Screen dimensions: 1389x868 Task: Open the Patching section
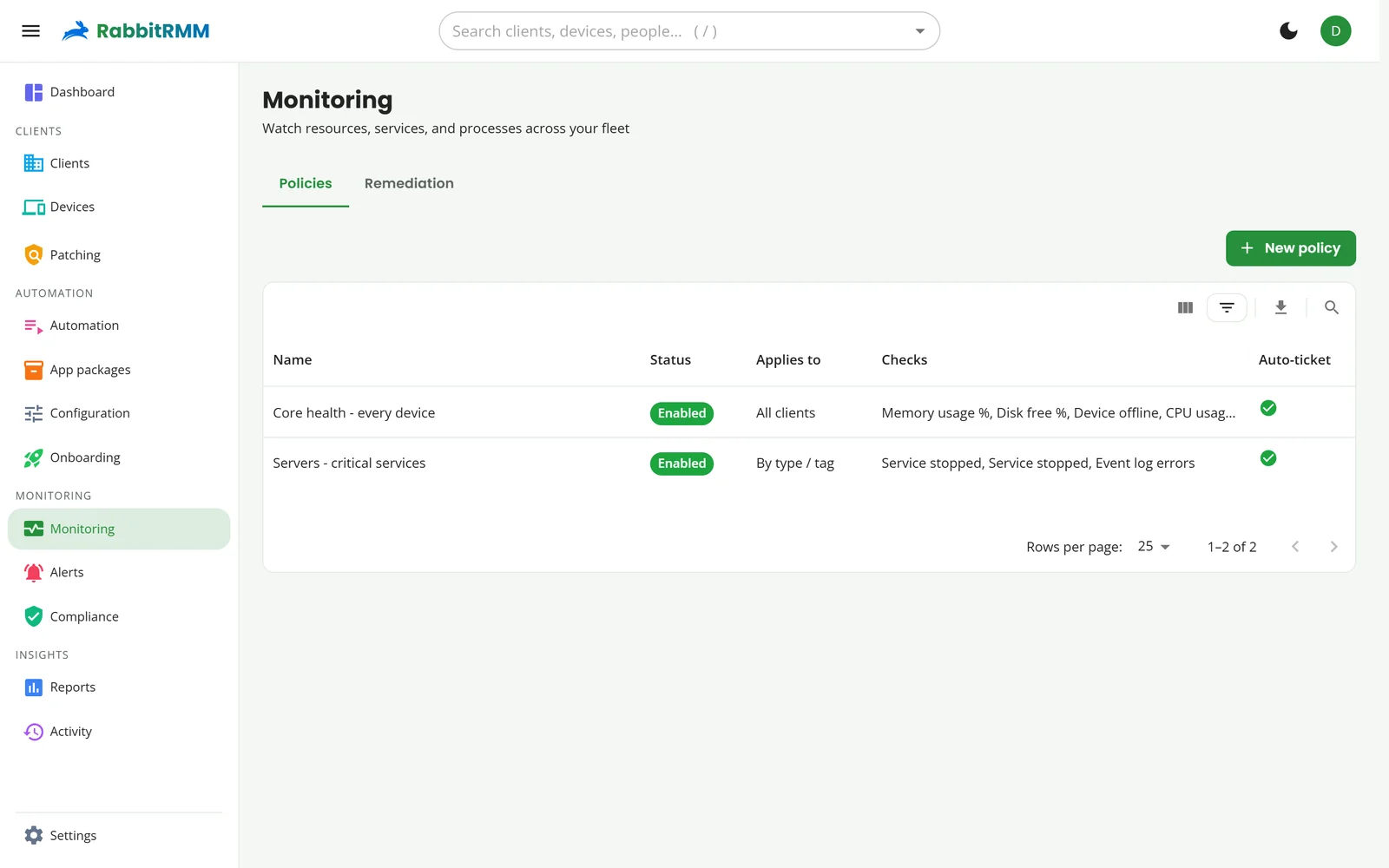(x=119, y=255)
